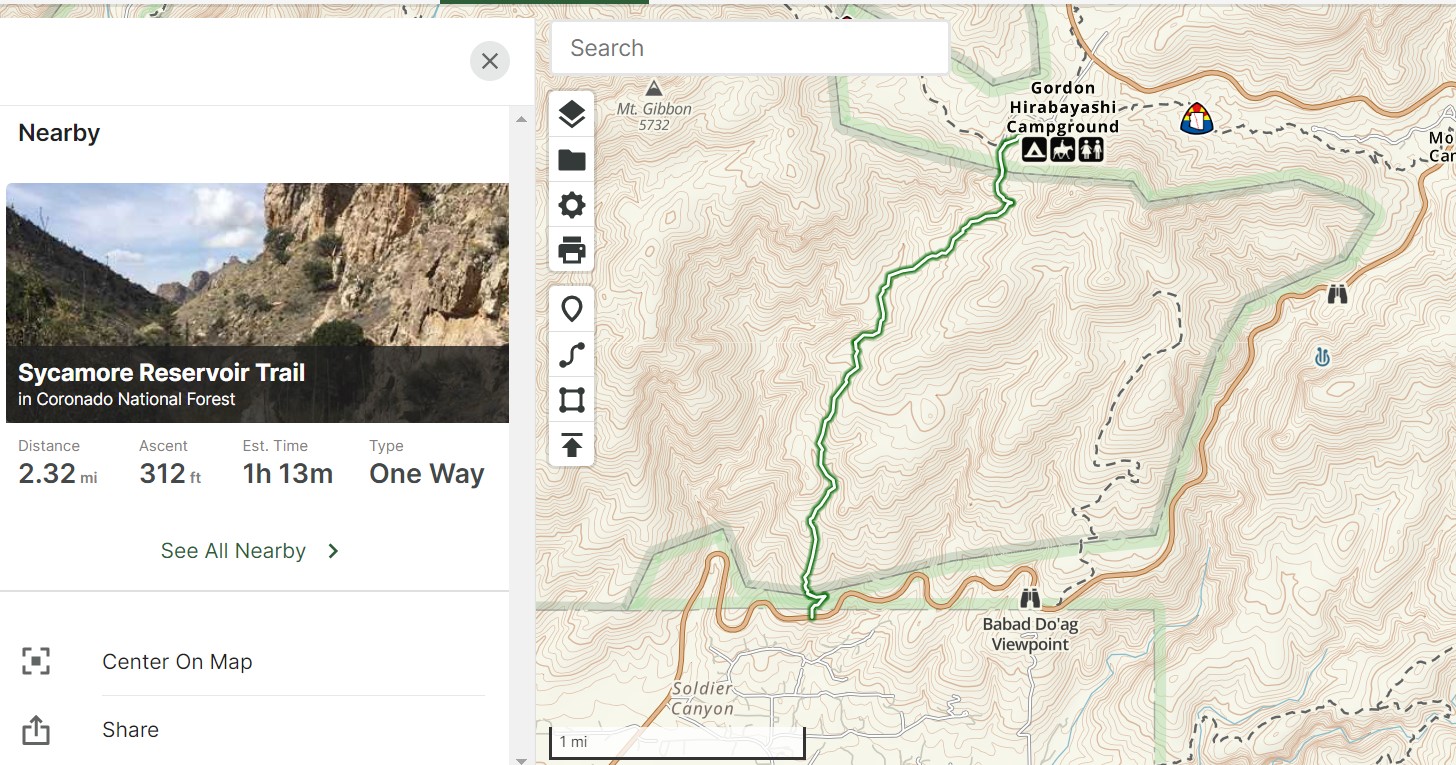Close the trail details side panel
The width and height of the screenshot is (1456, 765).
click(489, 62)
